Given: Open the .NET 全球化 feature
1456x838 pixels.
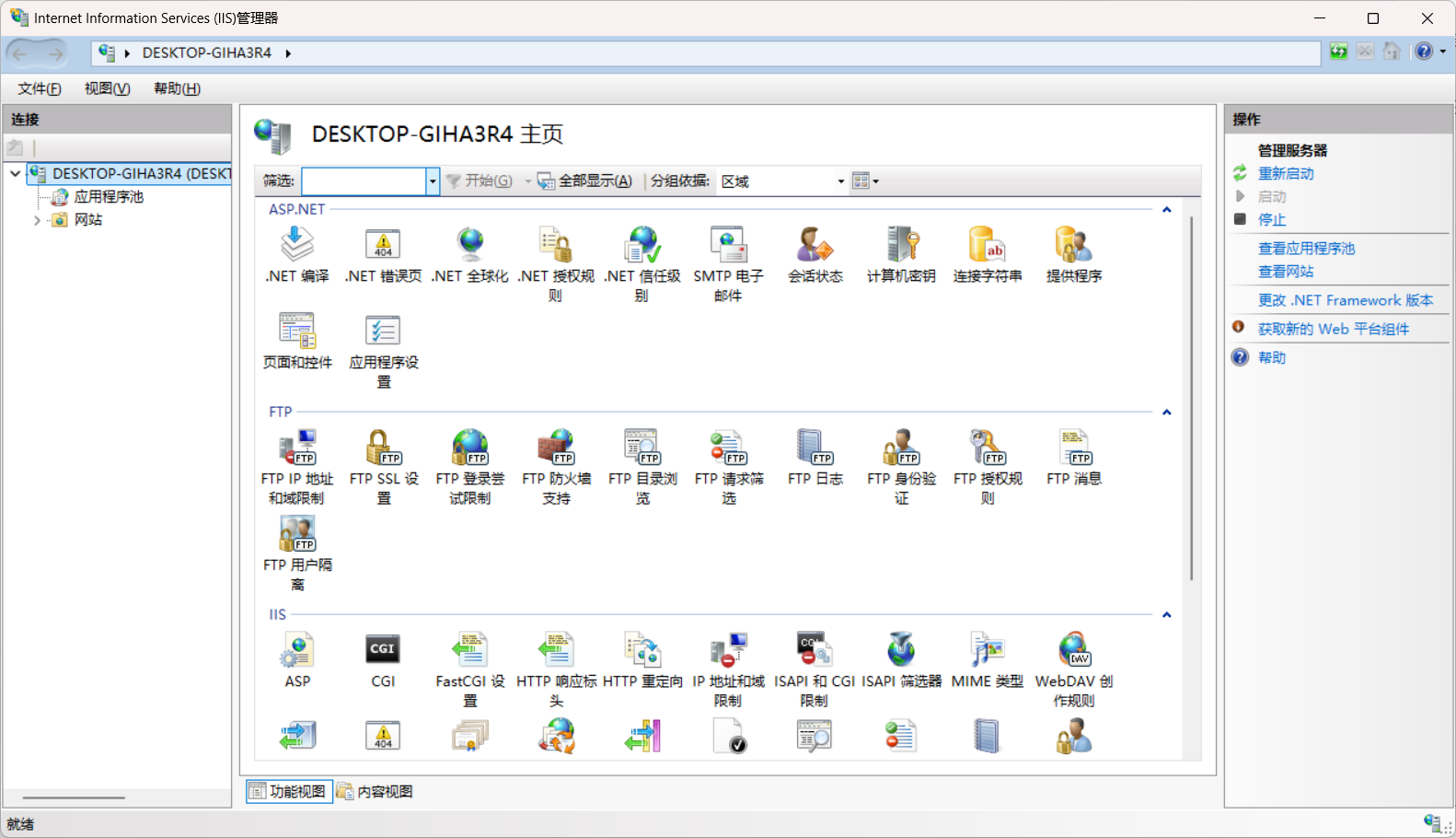Looking at the screenshot, I should [x=470, y=254].
